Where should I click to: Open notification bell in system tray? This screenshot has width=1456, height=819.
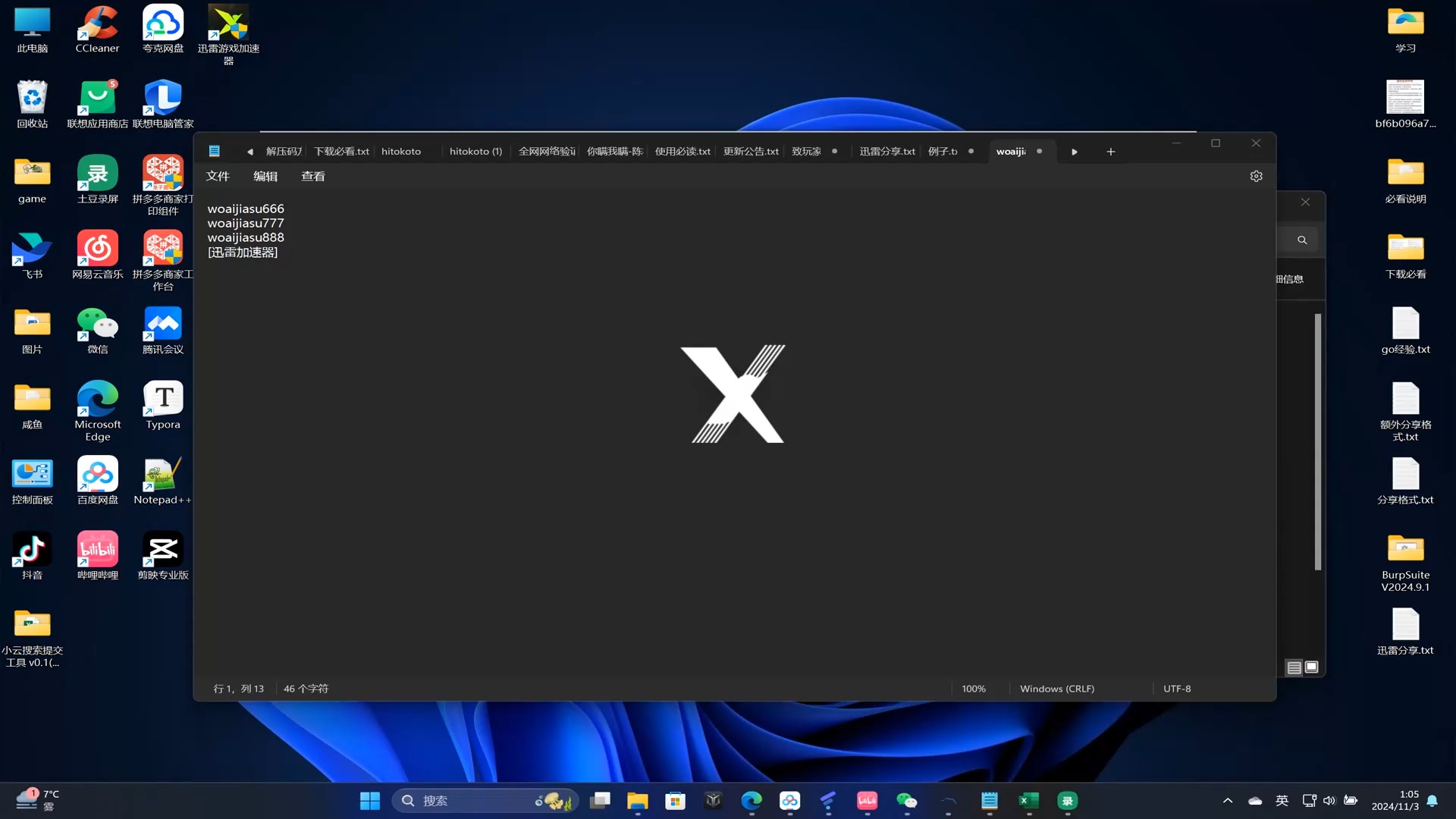coord(1432,801)
